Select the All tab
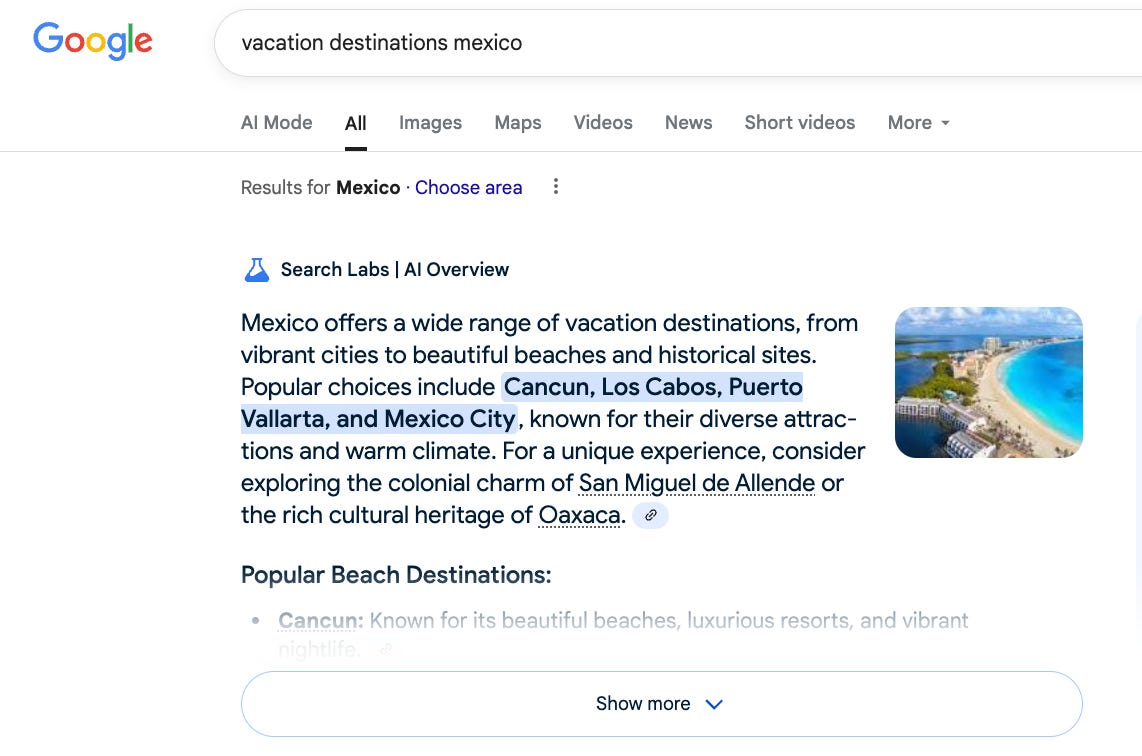This screenshot has width=1142, height=756. (x=355, y=123)
